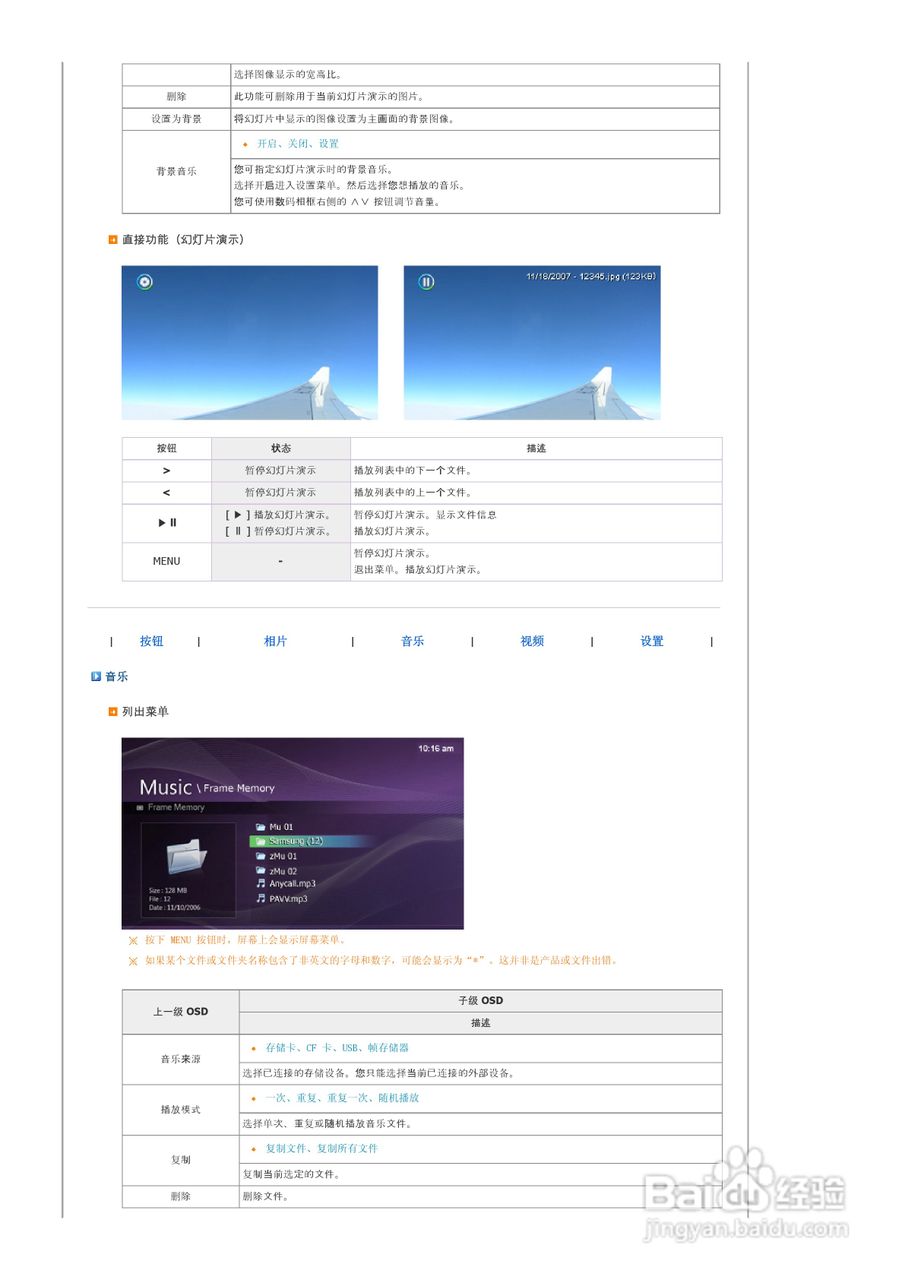
Task: Expand the zMu 01 folder
Action: [285, 856]
